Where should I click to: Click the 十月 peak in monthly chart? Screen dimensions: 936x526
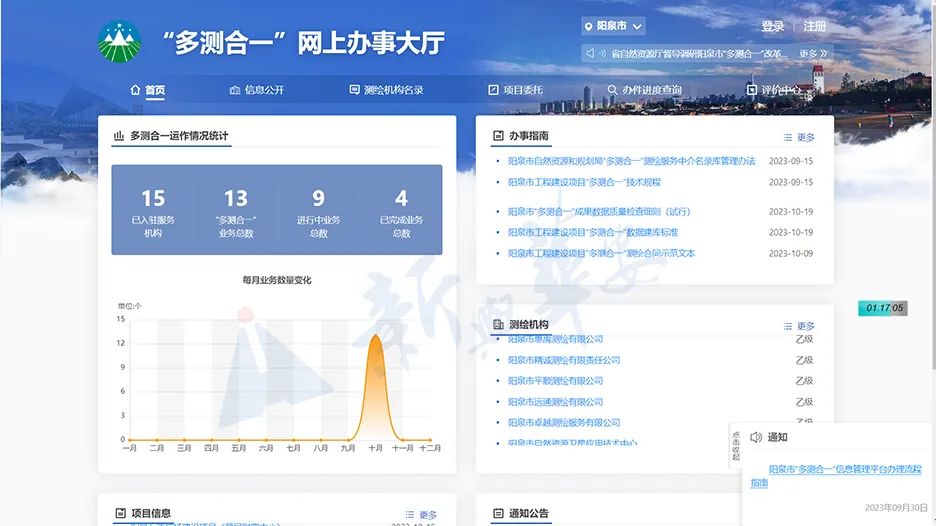click(x=375, y=337)
